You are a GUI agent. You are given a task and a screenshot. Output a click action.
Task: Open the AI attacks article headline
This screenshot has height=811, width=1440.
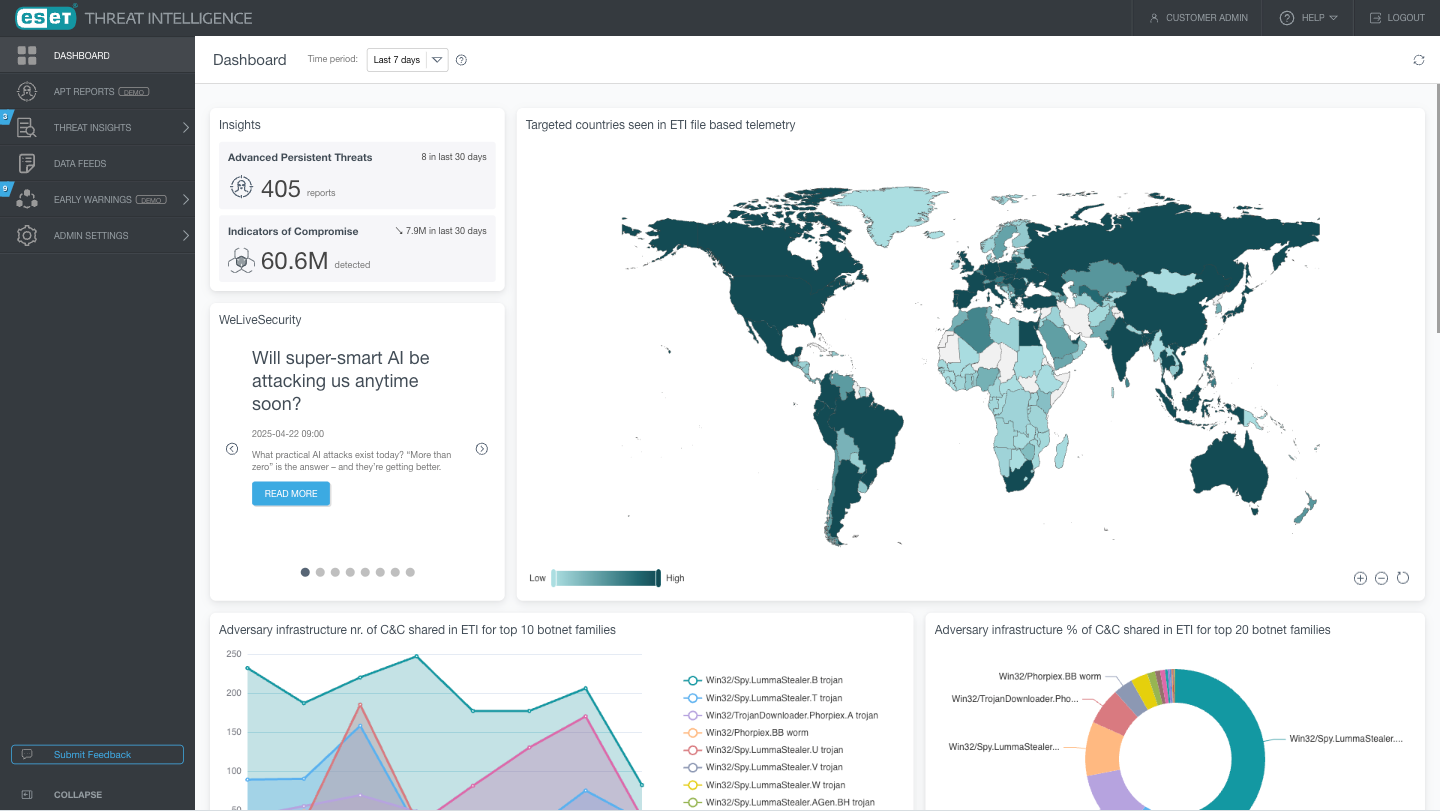[340, 381]
